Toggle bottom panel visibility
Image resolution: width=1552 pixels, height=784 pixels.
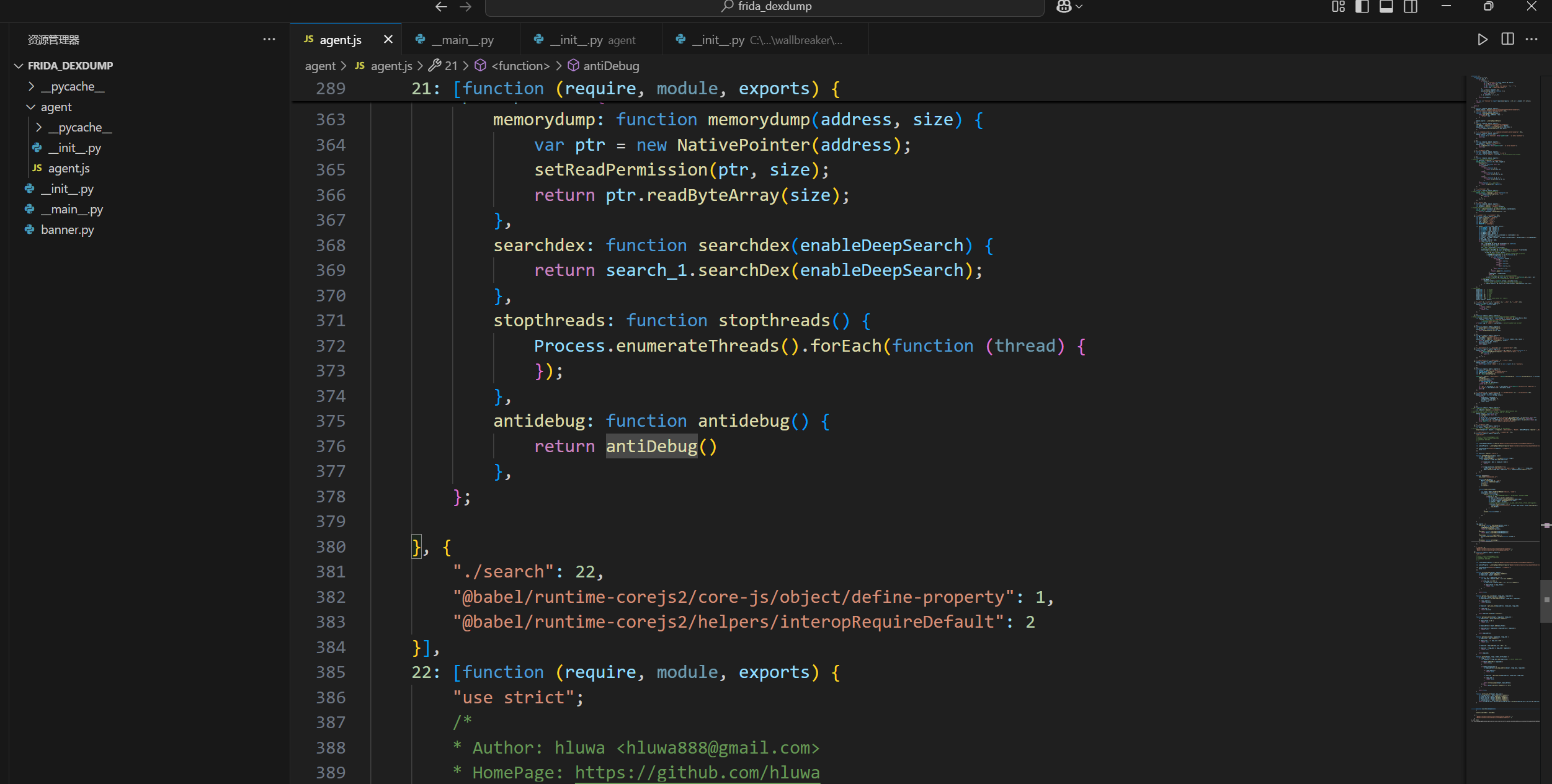click(1386, 7)
